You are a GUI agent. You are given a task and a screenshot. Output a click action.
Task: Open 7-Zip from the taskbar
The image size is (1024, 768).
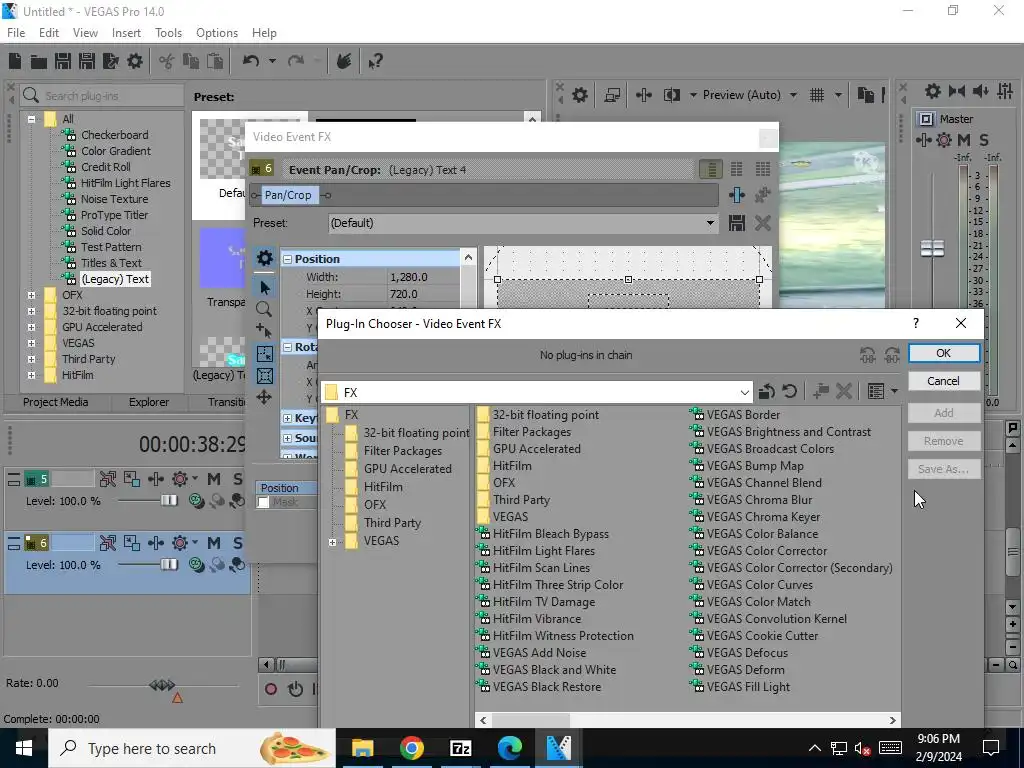pos(460,748)
